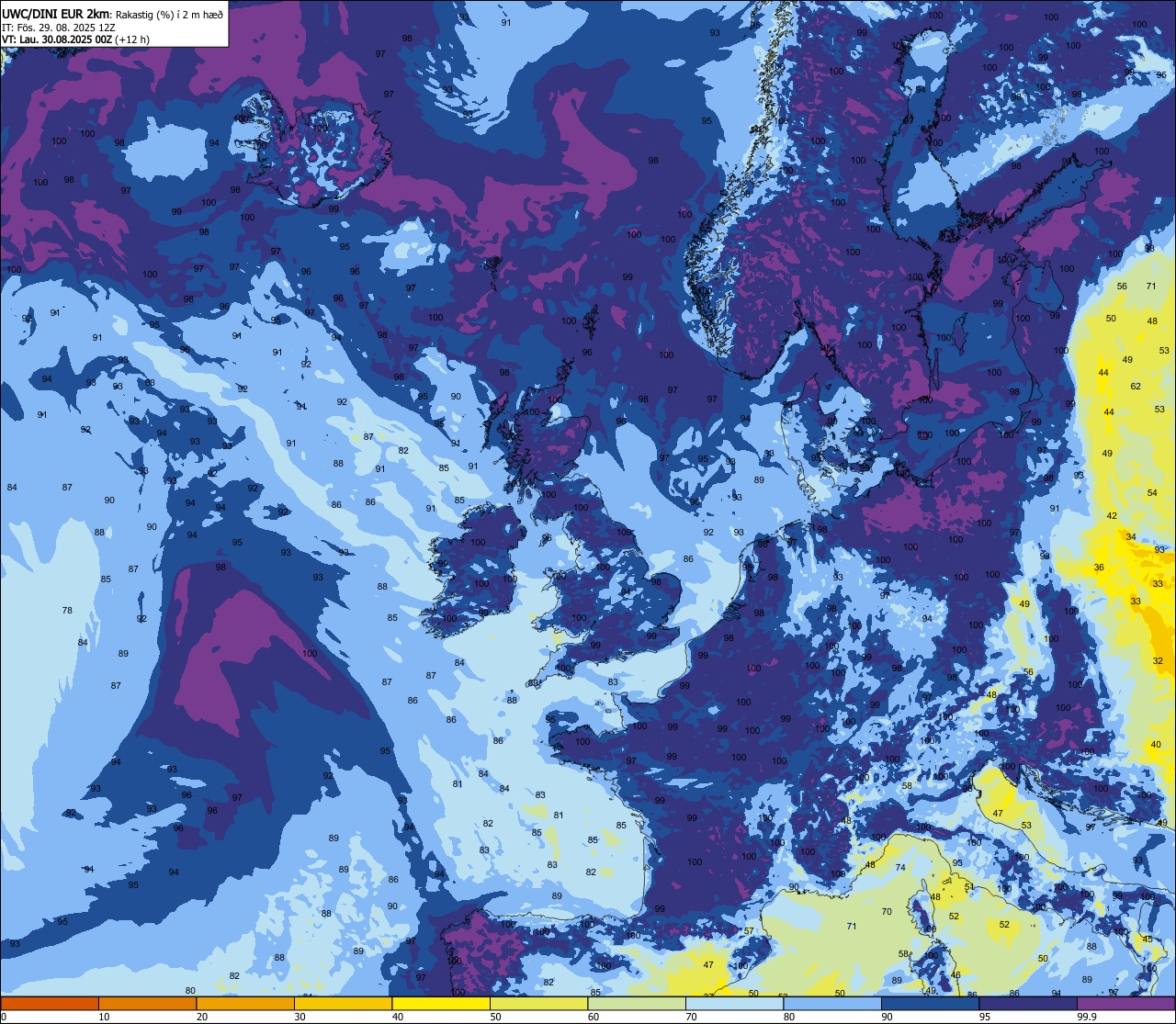Click the 50–60% legend color swatch
Viewport: 1176px width, 1024px height.
click(538, 1003)
